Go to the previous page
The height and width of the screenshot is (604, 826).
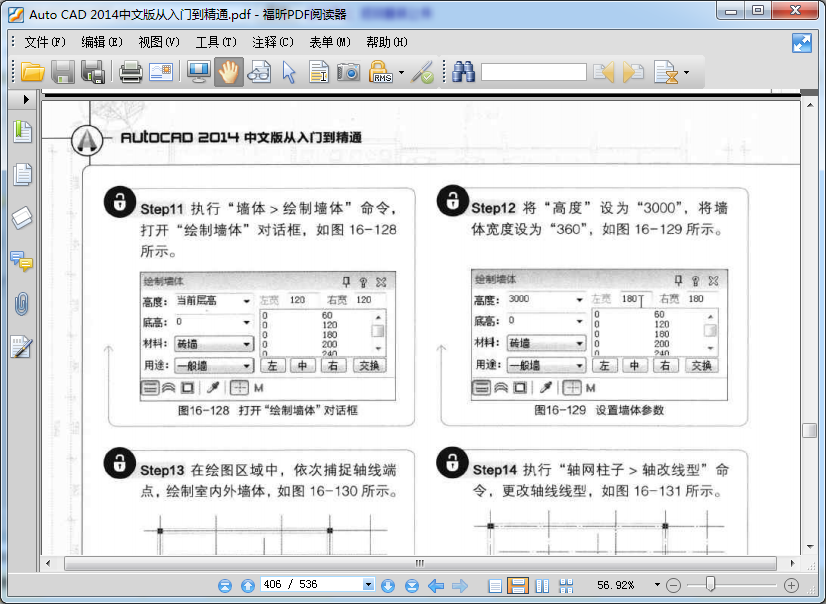pyautogui.click(x=248, y=585)
